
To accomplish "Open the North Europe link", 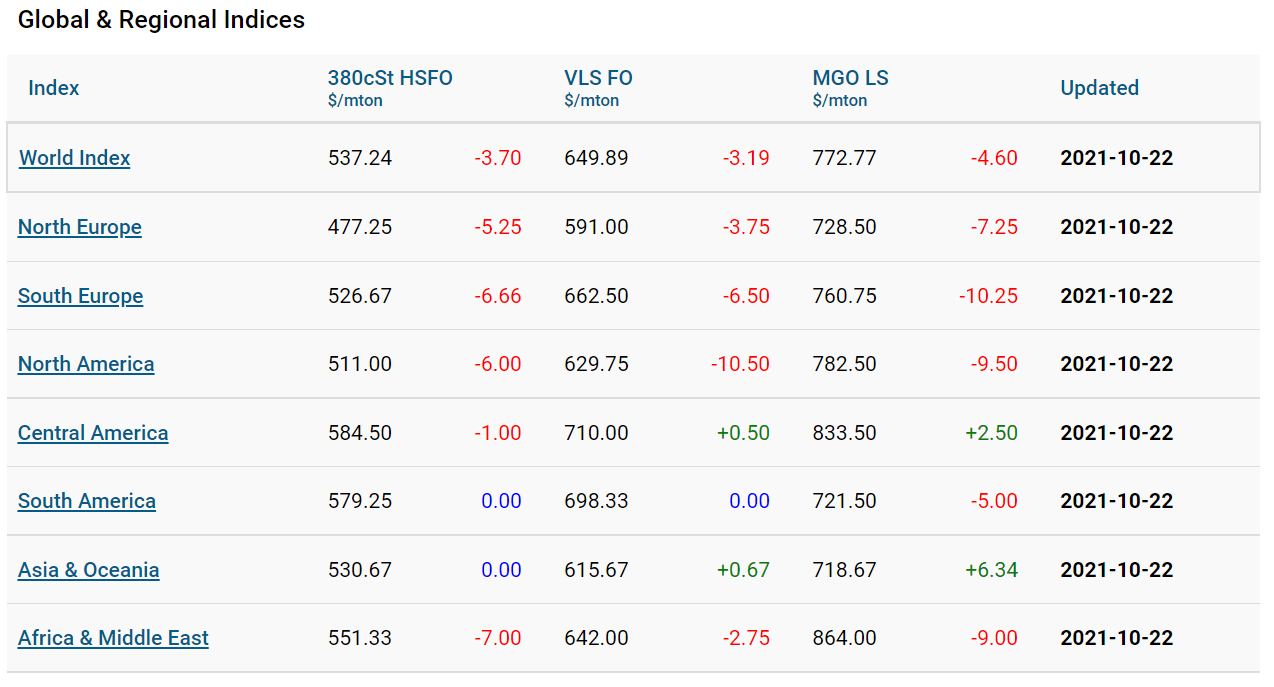I will (x=80, y=227).
